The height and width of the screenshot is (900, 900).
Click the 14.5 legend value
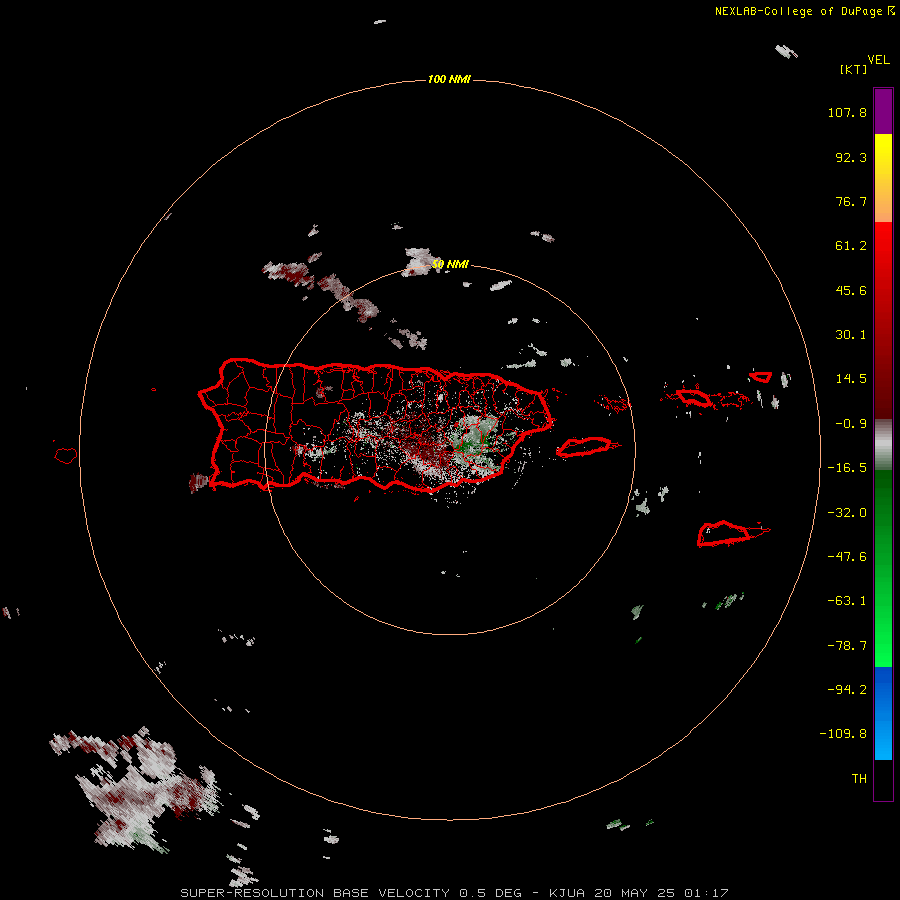(851, 379)
